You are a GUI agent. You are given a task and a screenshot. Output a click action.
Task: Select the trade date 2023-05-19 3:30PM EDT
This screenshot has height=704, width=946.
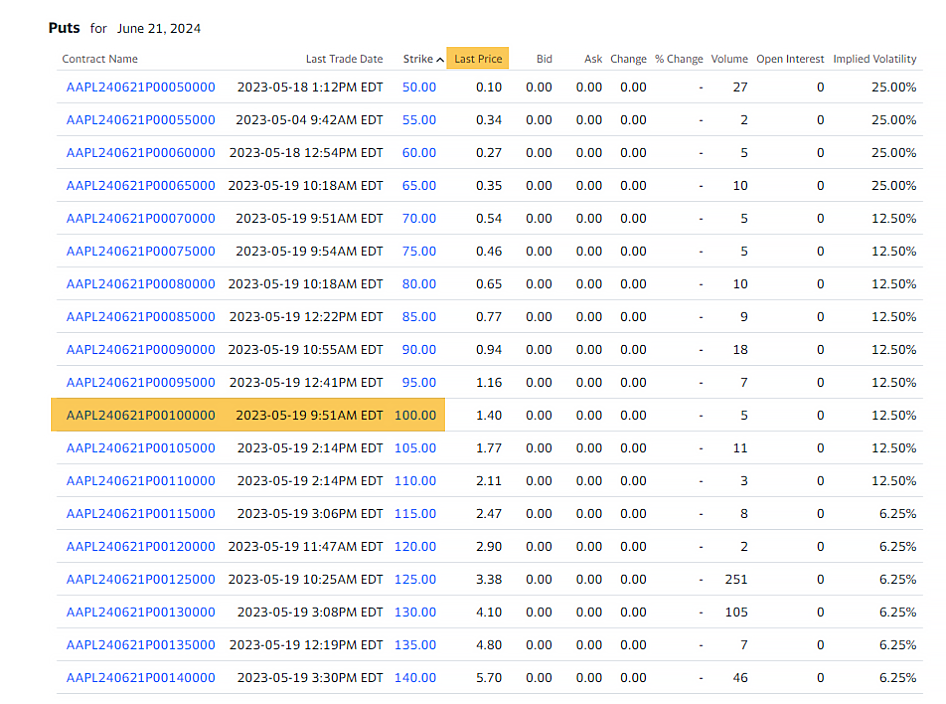(310, 677)
